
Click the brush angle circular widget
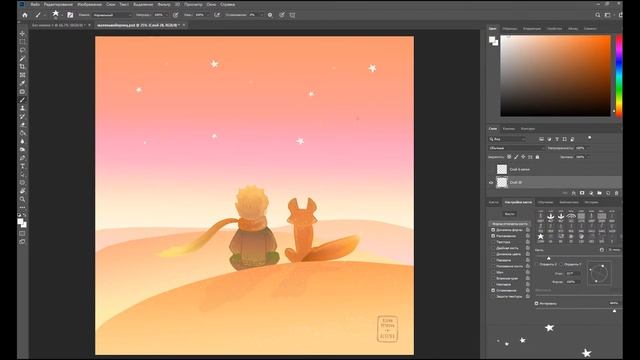[599, 273]
